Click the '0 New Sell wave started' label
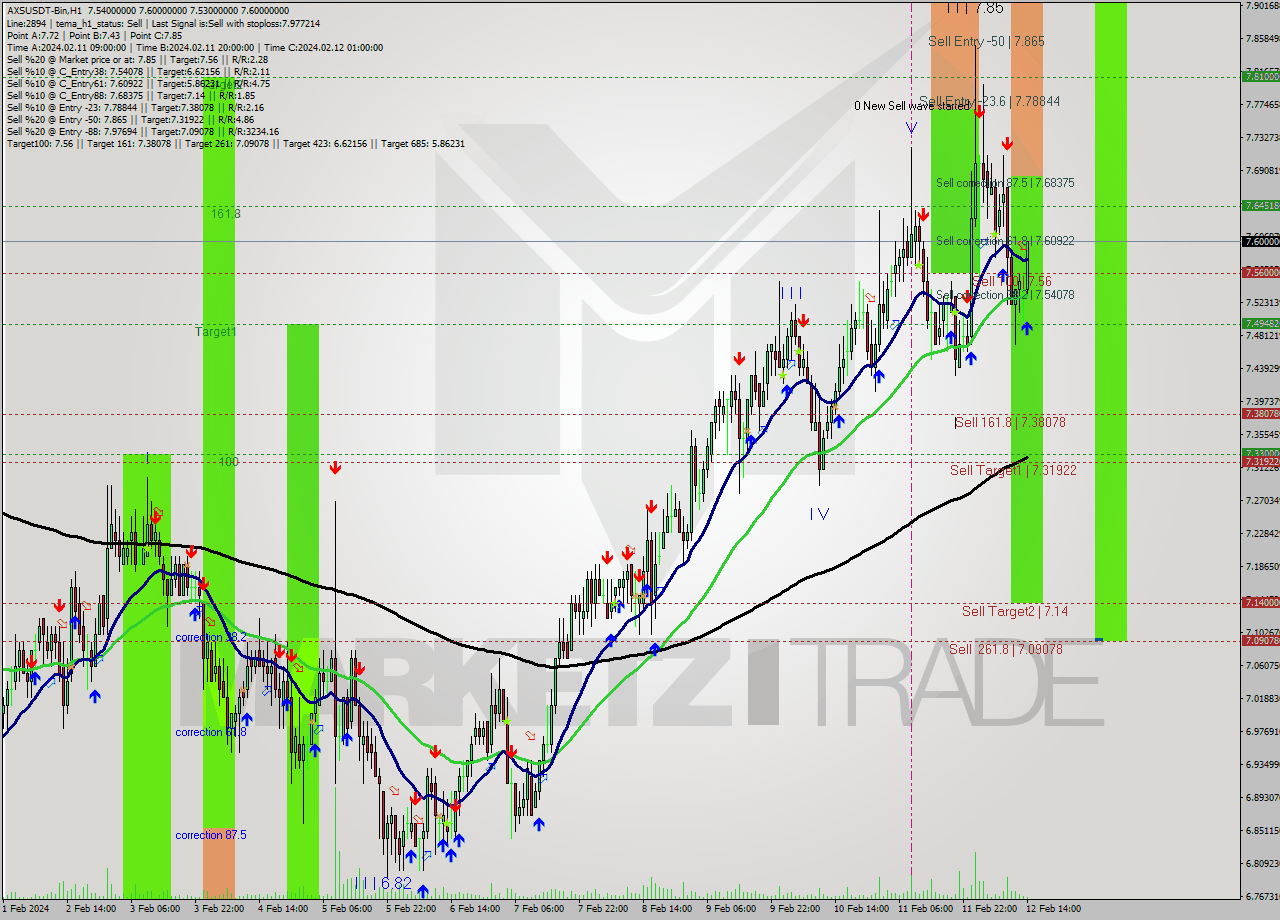Screen dimensions: 1280x920 (912, 106)
